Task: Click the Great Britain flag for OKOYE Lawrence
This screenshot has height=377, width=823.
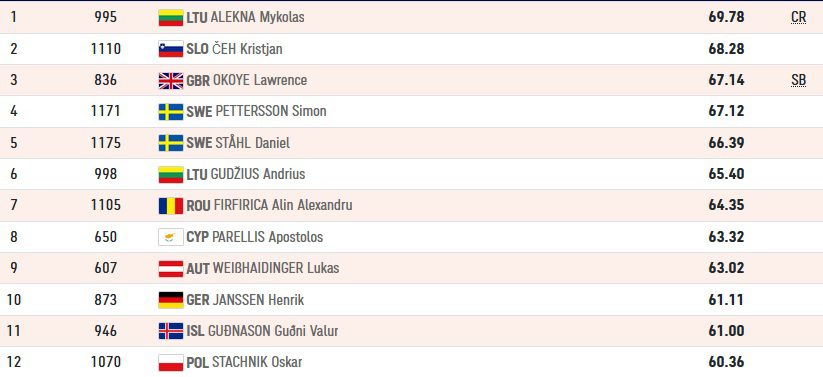Action: click(x=171, y=80)
